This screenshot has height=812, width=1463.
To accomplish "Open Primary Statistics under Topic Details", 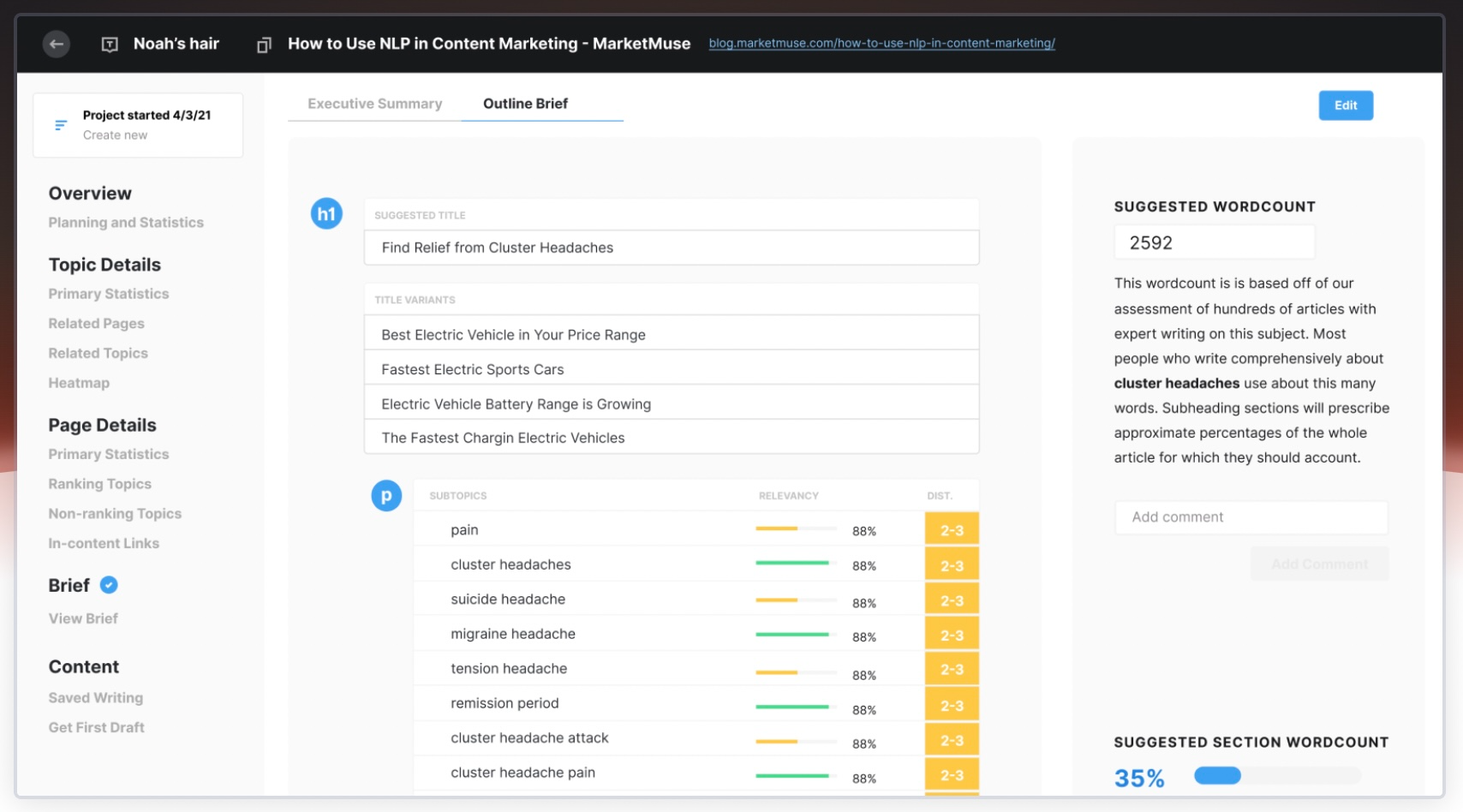I will (x=109, y=294).
